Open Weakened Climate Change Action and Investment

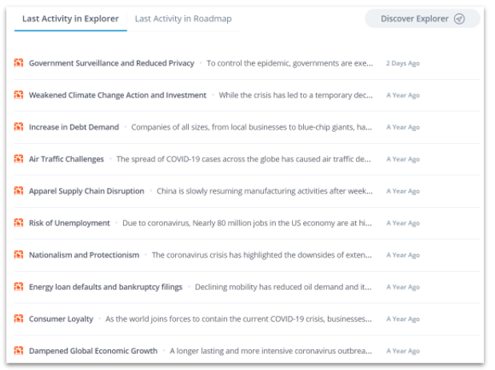pos(117,95)
